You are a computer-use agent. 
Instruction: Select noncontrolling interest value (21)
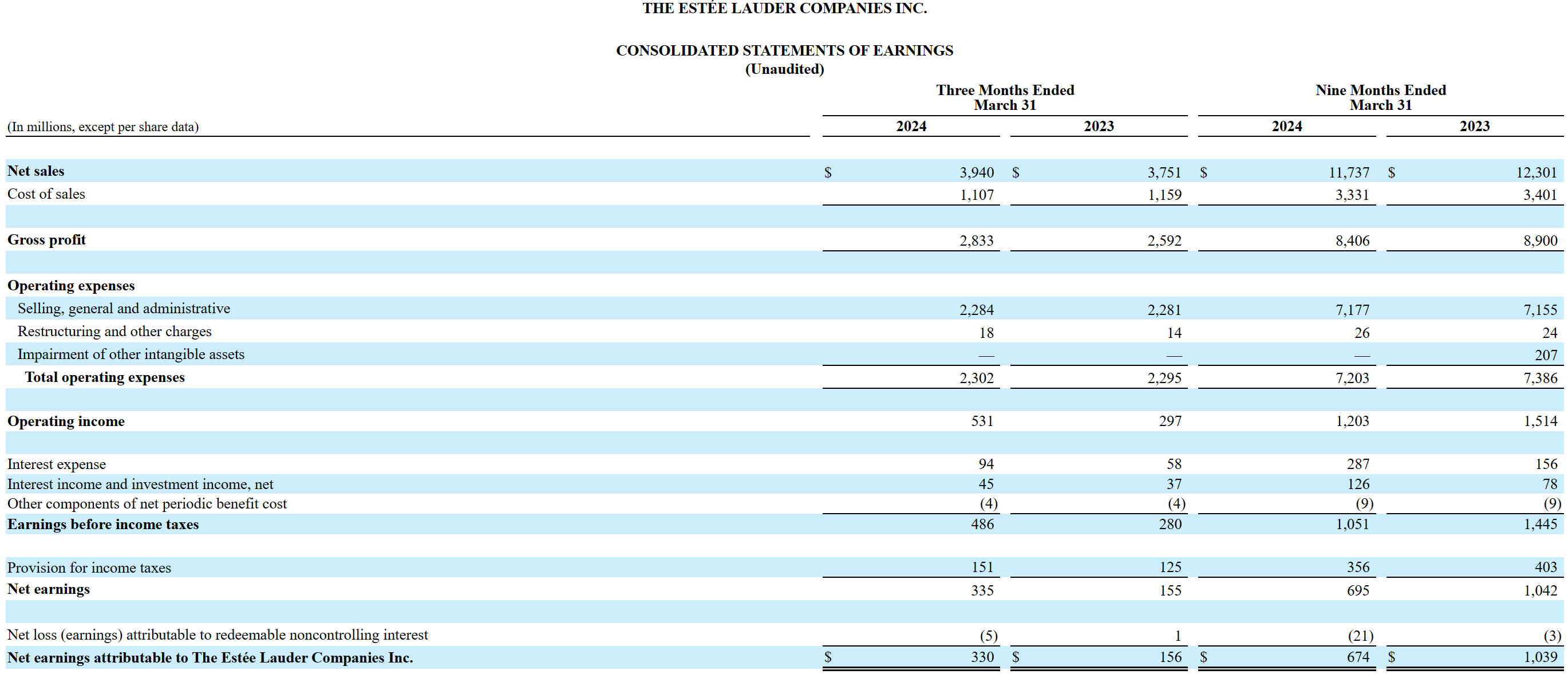point(1360,636)
